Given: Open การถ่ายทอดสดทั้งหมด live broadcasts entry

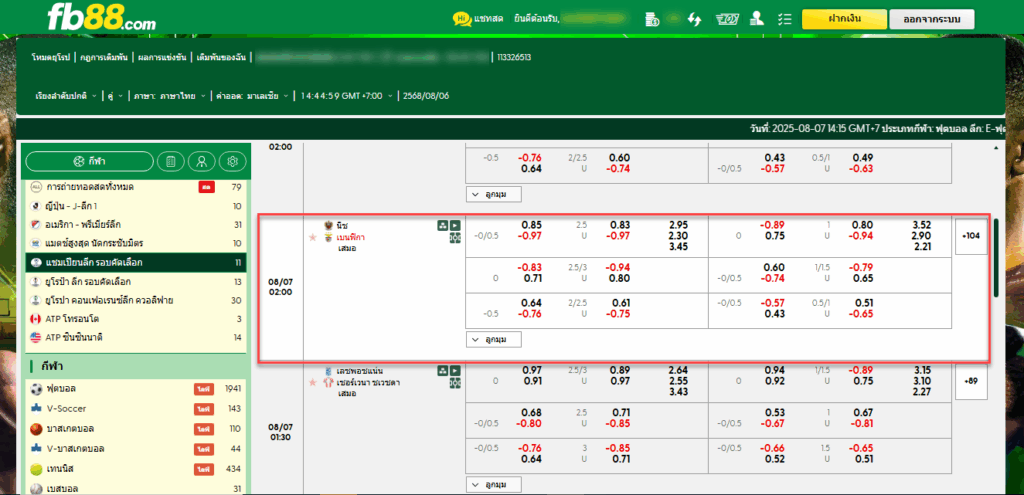Looking at the screenshot, I should tap(136, 187).
